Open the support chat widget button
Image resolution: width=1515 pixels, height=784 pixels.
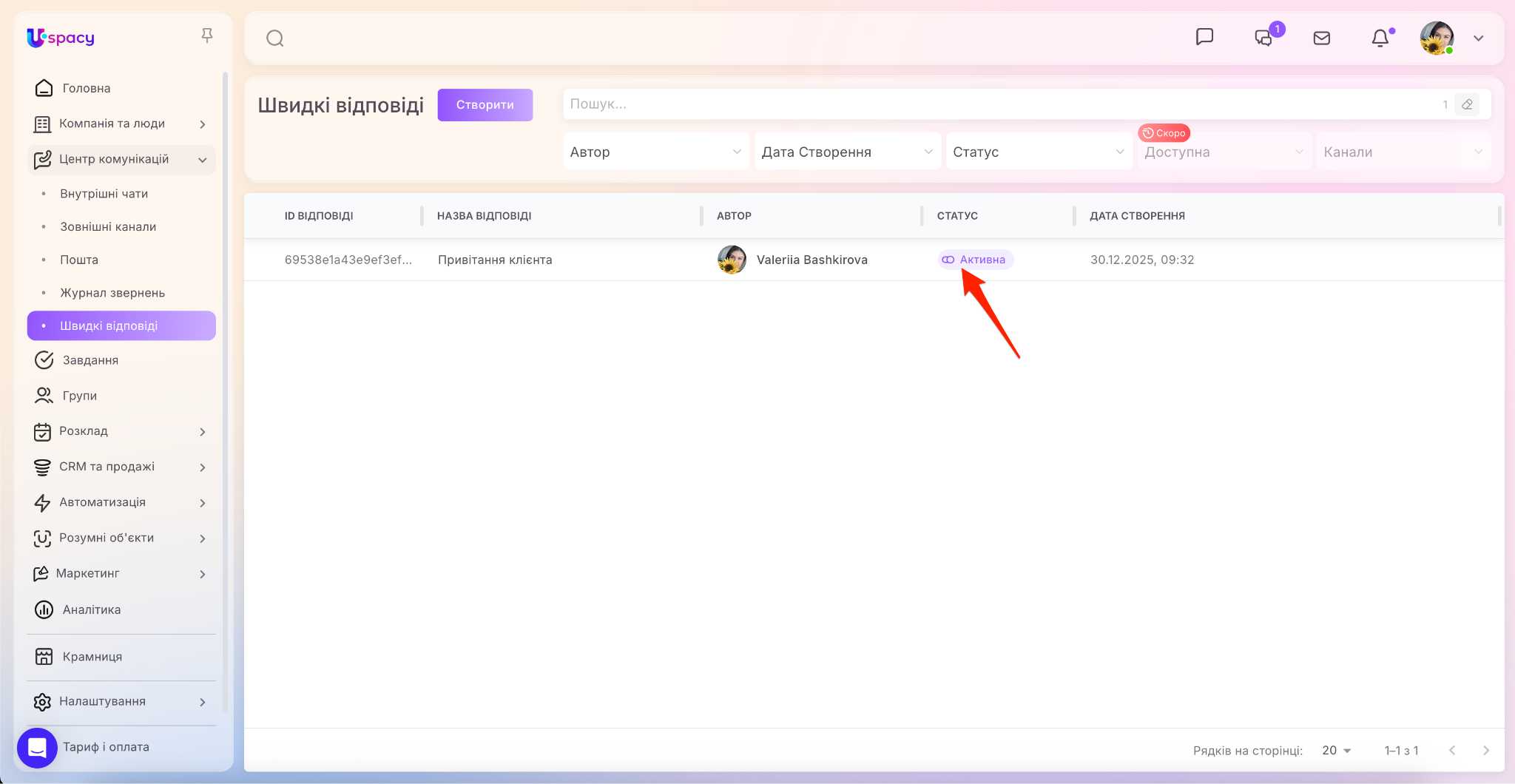pyautogui.click(x=37, y=748)
